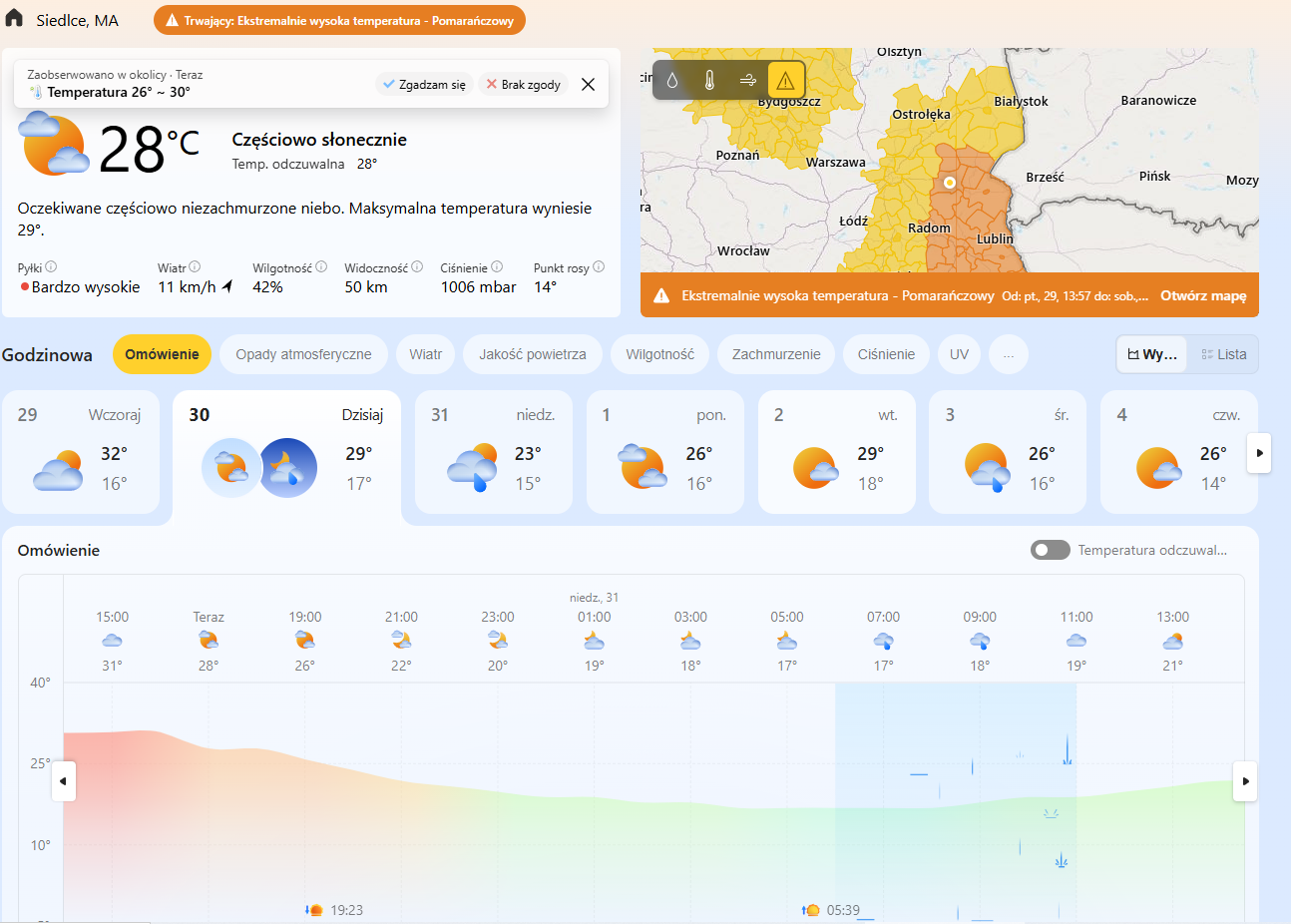Expand more hourly categories with the ellipsis
This screenshot has height=924, width=1291.
point(1009,354)
